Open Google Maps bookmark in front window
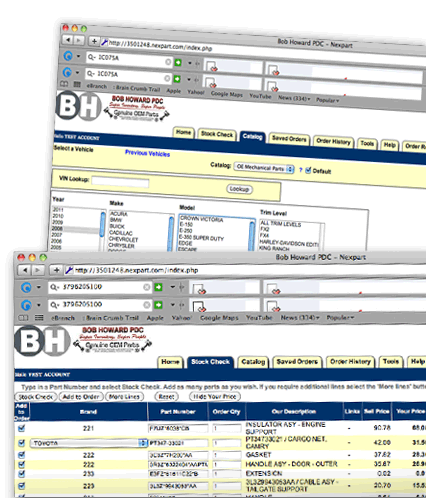The height and width of the screenshot is (498, 426). tap(219, 318)
